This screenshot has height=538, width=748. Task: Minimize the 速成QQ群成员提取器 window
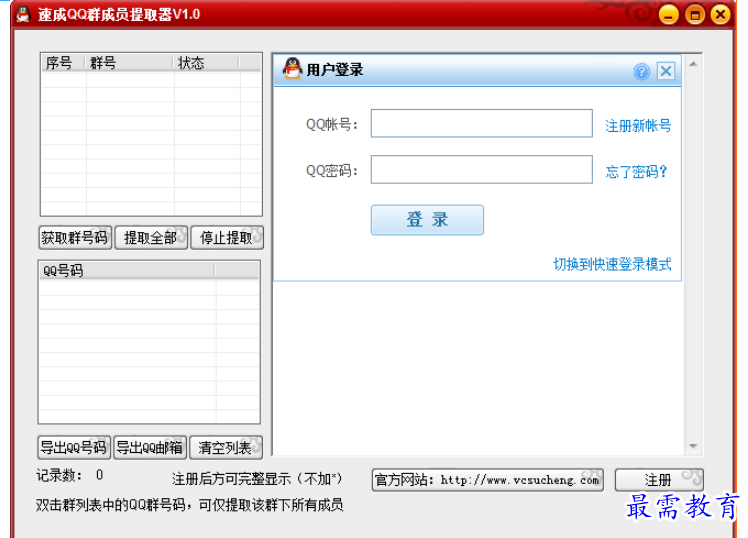click(668, 15)
